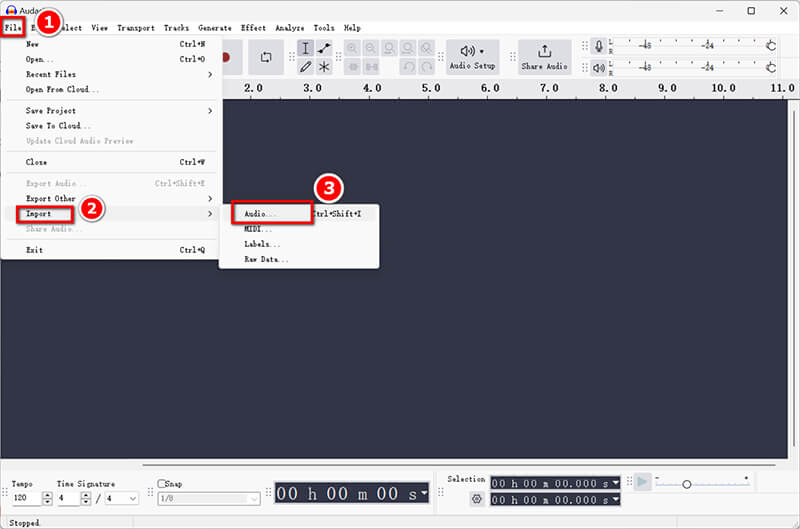Click the Tempo value field showing 120
The width and height of the screenshot is (800, 529).
pyautogui.click(x=27, y=498)
